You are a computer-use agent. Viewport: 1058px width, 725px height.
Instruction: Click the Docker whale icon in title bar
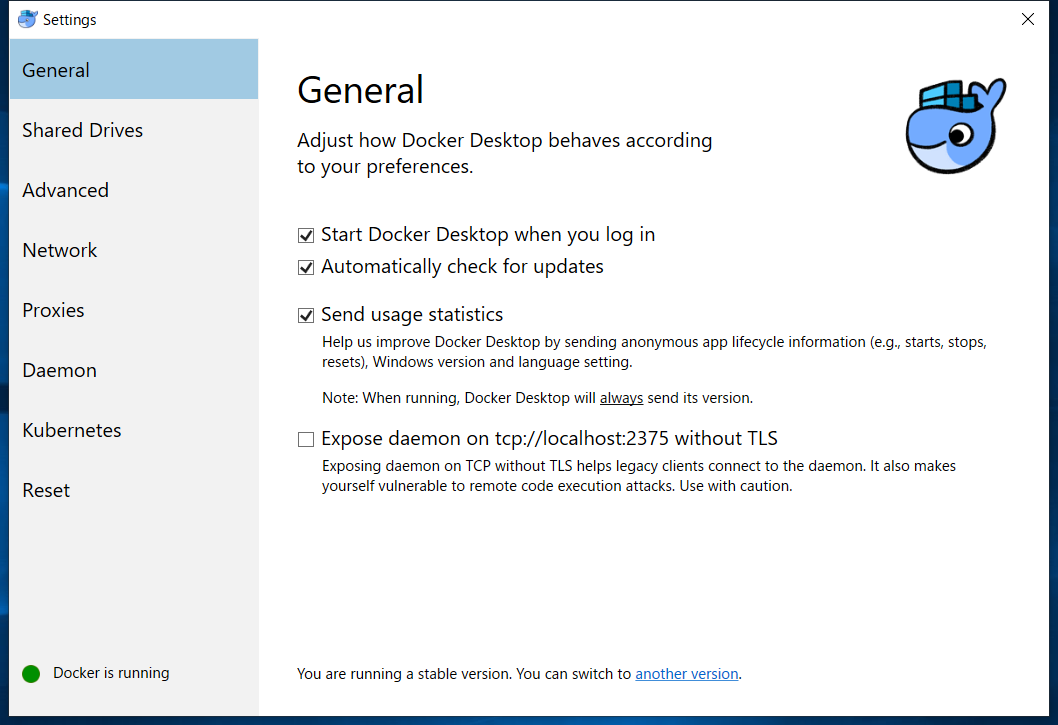pos(28,19)
